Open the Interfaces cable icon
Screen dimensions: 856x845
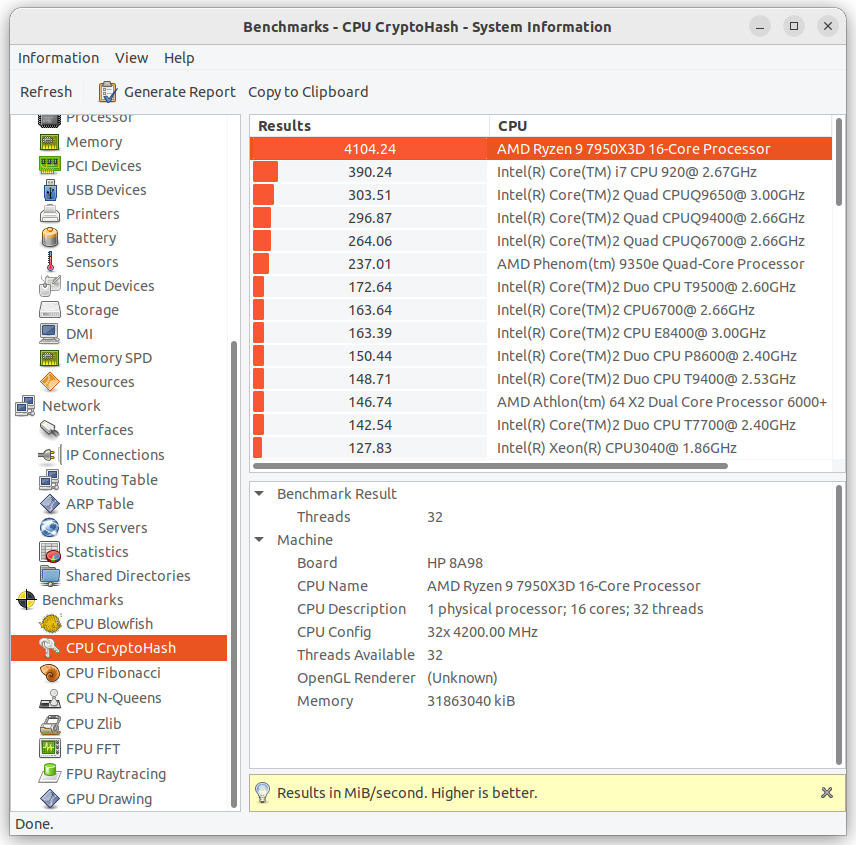49,430
